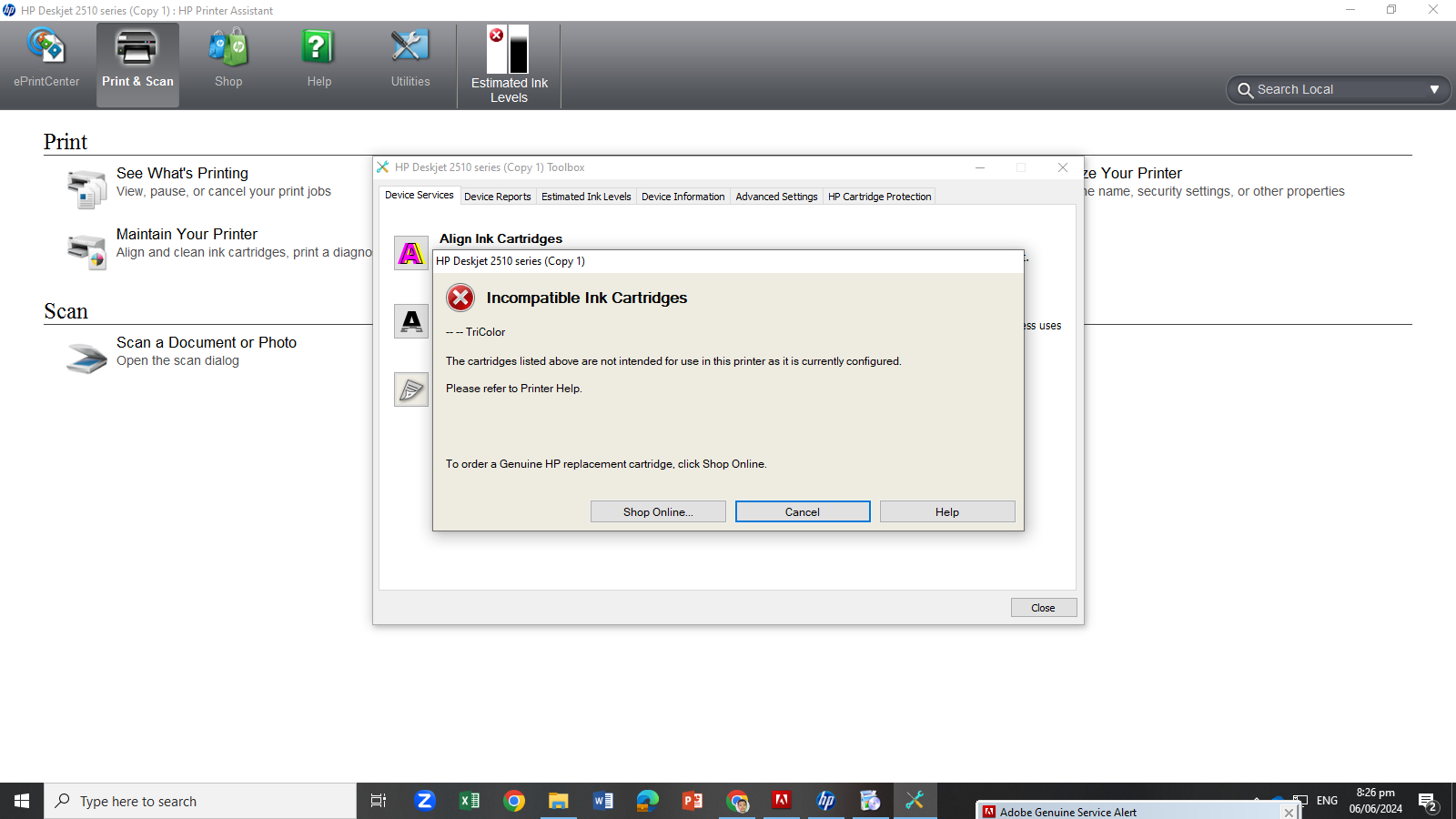Viewport: 1456px width, 819px height.
Task: Open PowerPoint from the taskbar
Action: [693, 801]
